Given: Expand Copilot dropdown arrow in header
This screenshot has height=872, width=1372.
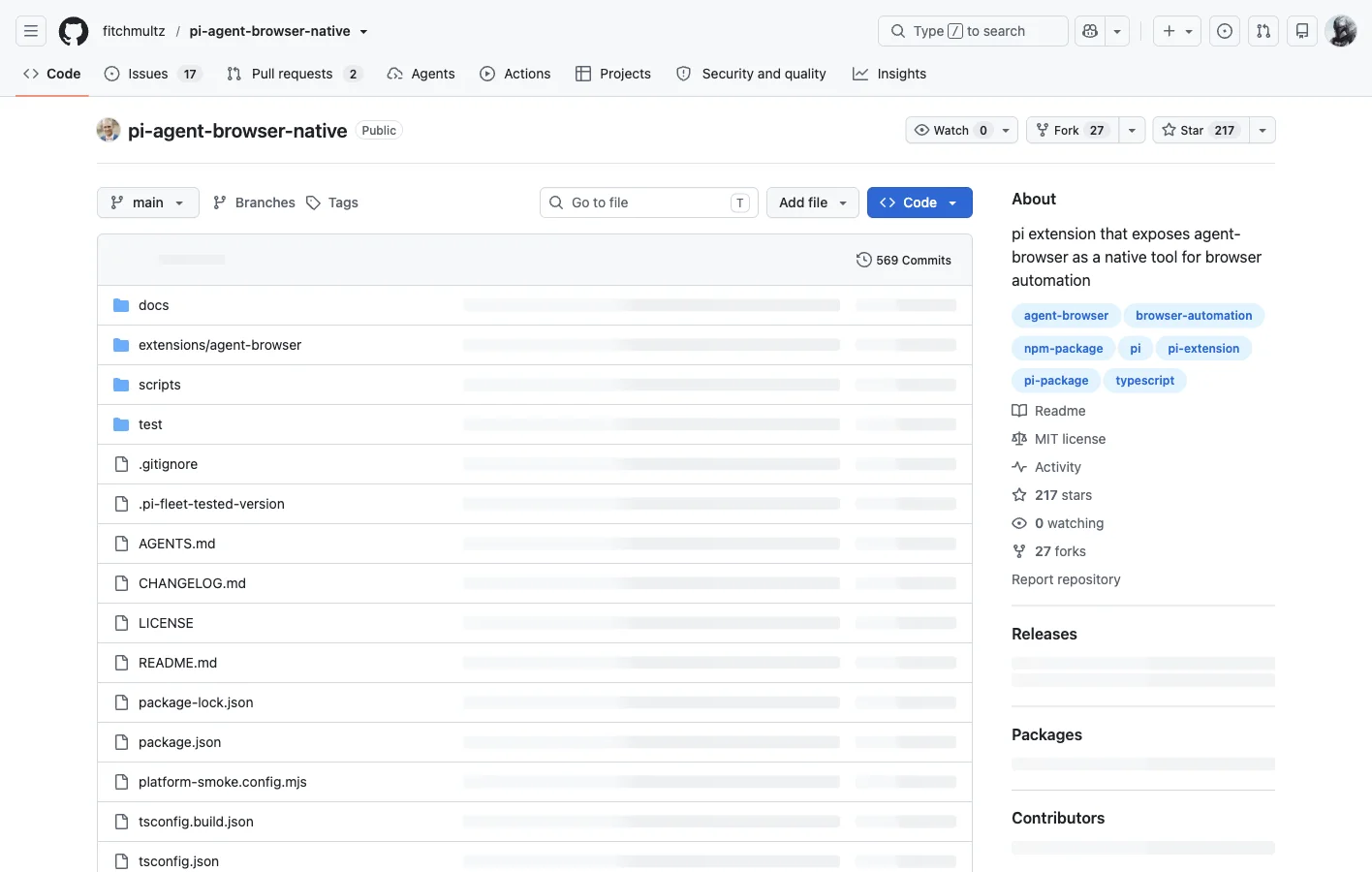Looking at the screenshot, I should pyautogui.click(x=1117, y=31).
